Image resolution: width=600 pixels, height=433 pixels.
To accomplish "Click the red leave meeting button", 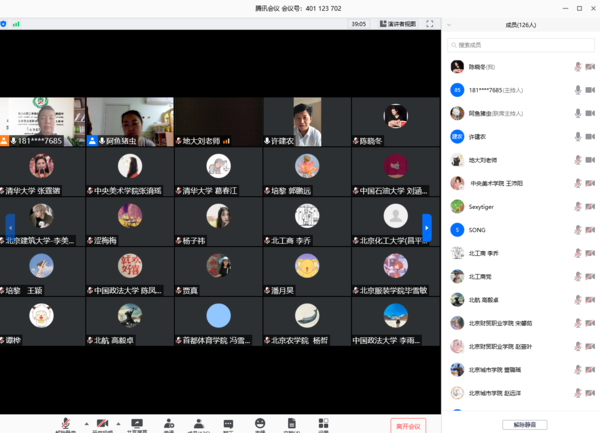I will [409, 425].
